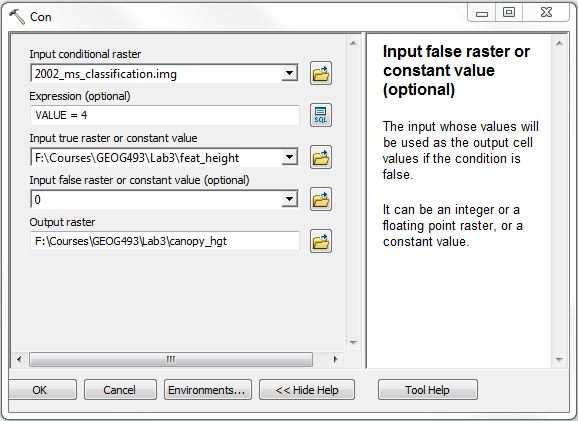Click the help panel scroll-up arrow
This screenshot has height=421, width=578.
[x=559, y=44]
